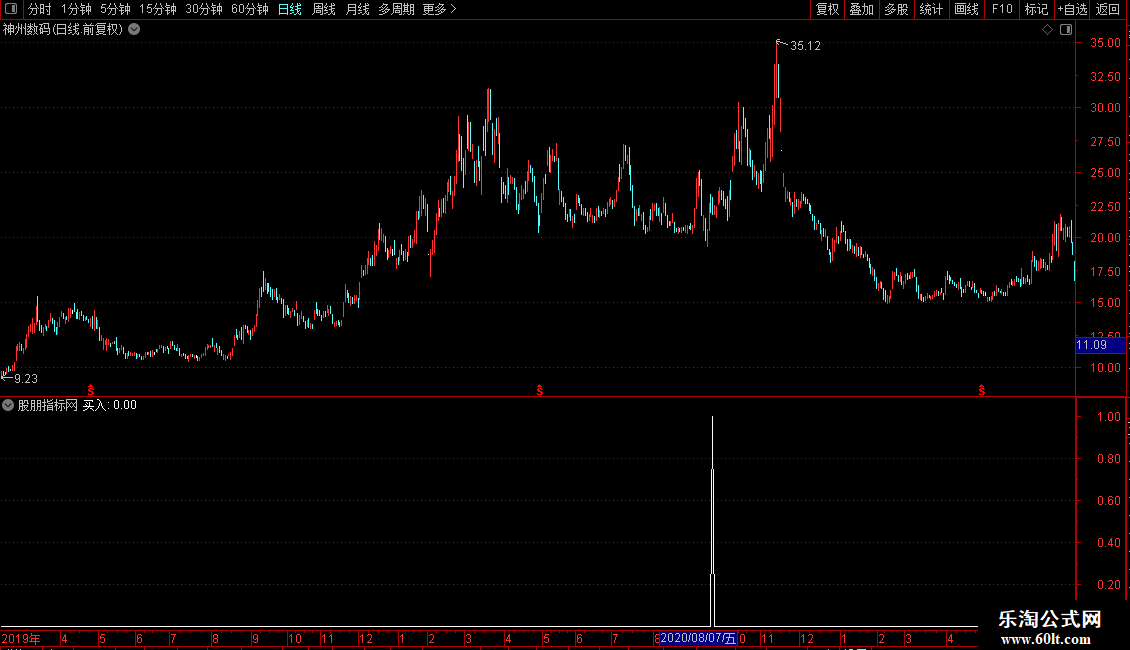Toggle the side panel icon near the price axis
The height and width of the screenshot is (650, 1130).
pos(1066,30)
